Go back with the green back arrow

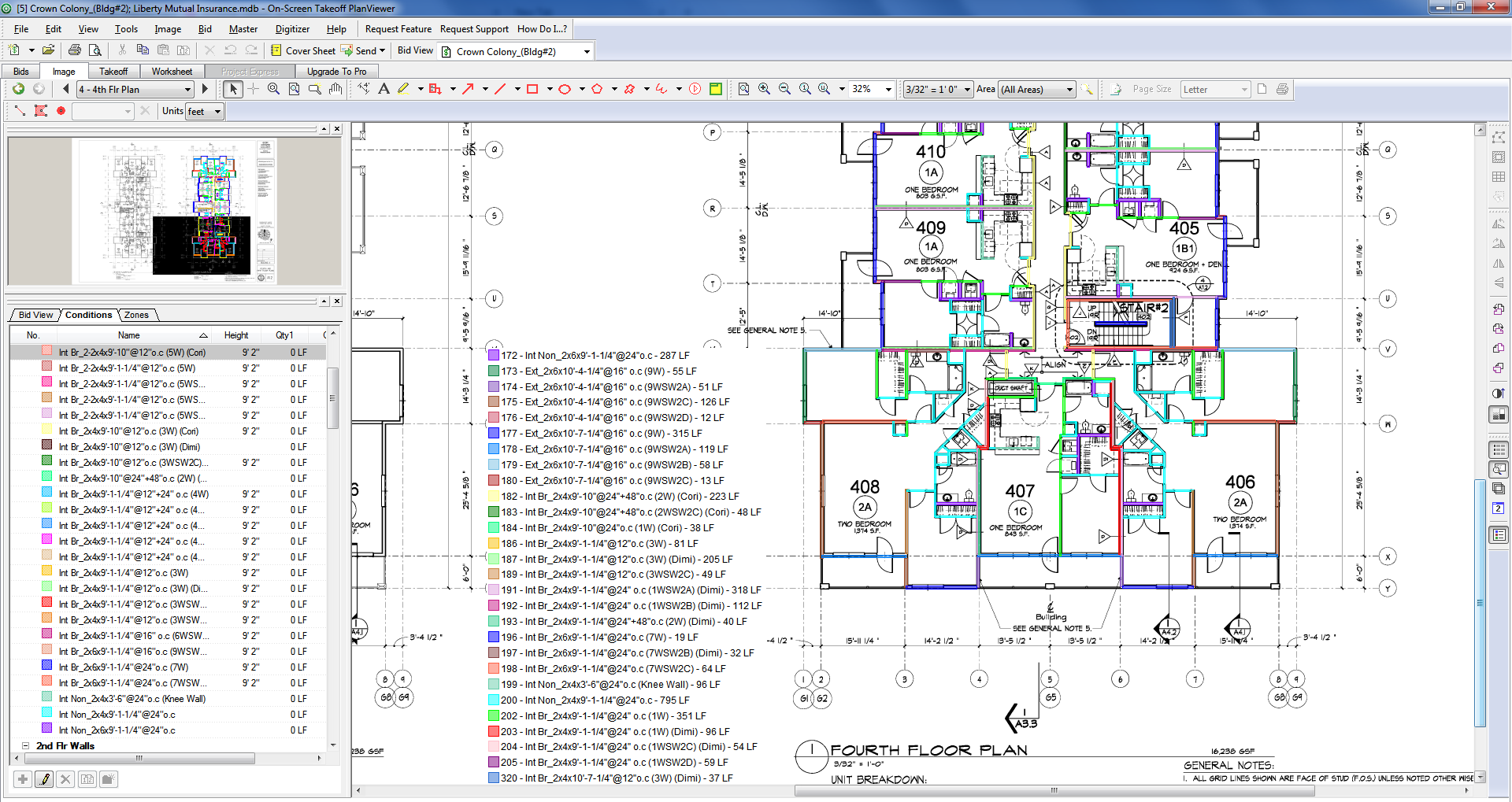click(18, 89)
